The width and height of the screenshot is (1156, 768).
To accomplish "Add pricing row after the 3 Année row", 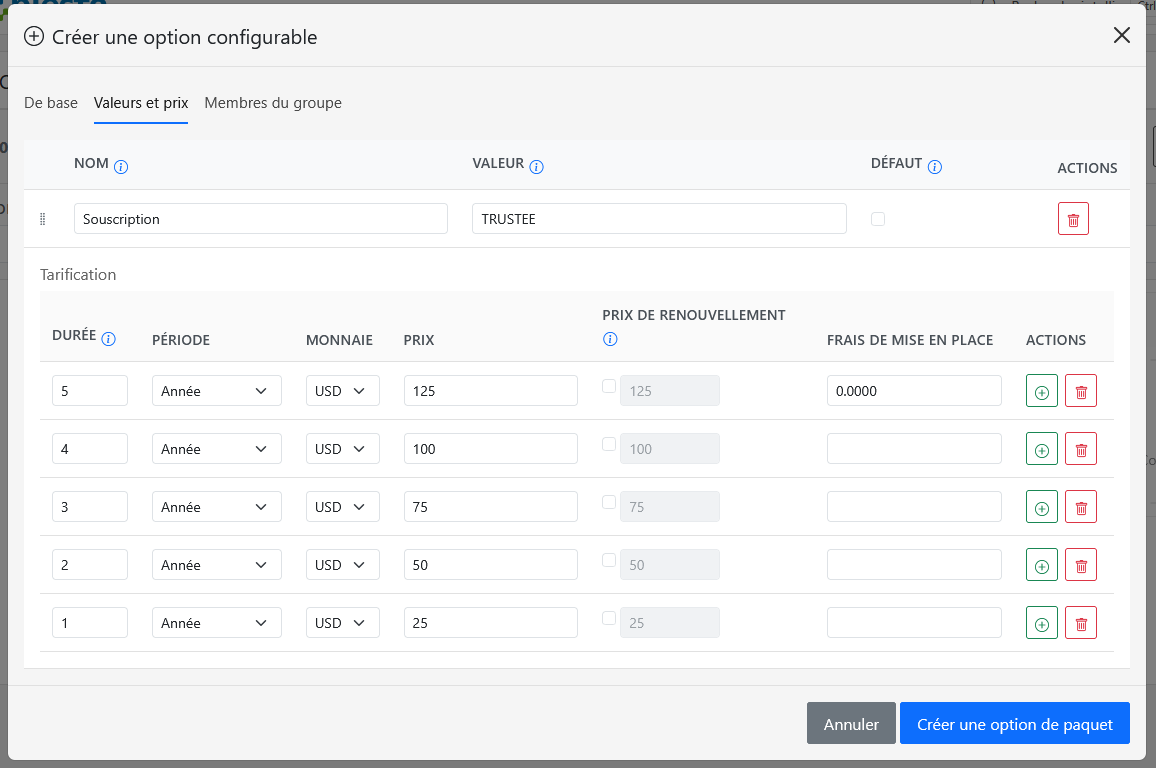I will [x=1042, y=507].
